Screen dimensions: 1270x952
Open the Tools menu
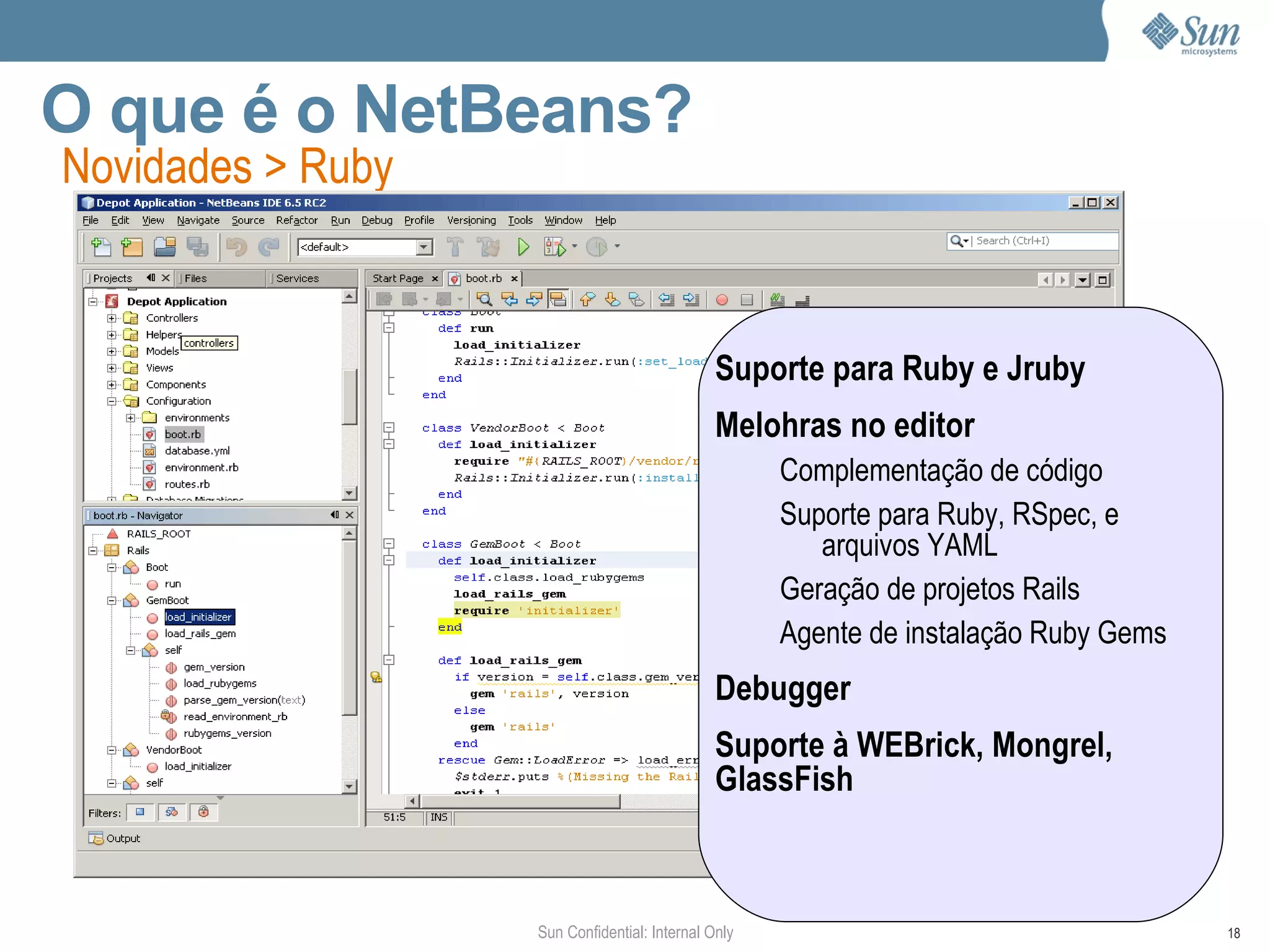click(520, 220)
